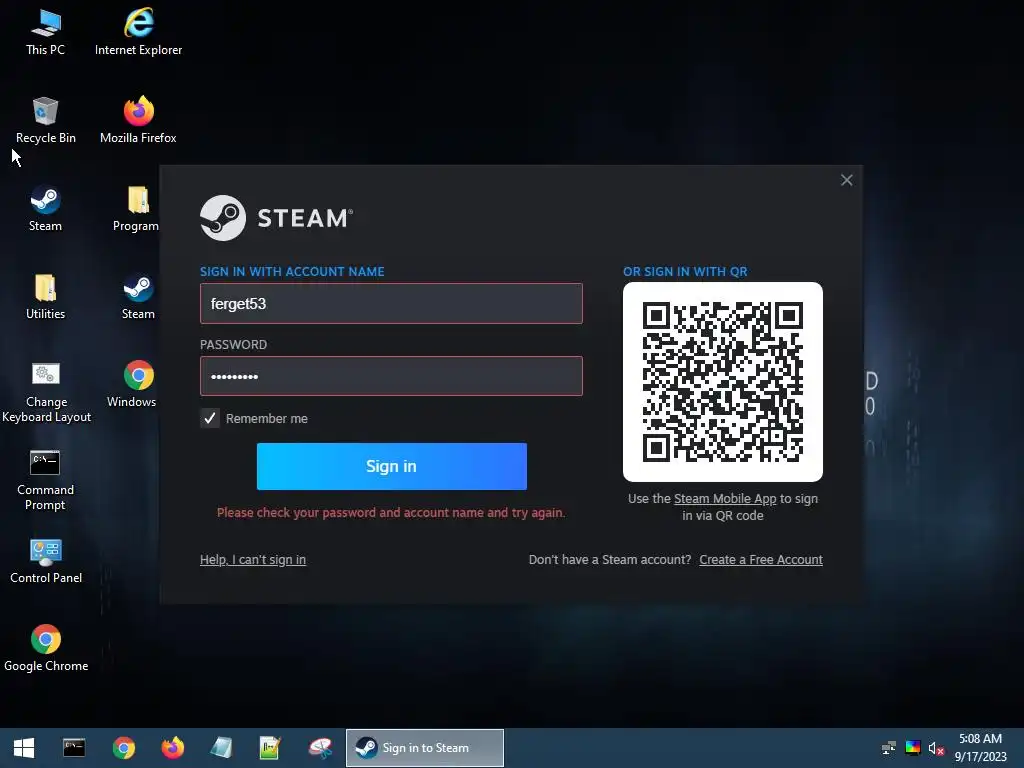This screenshot has width=1024, height=768.
Task: Launch Chrome from the taskbar
Action: click(x=123, y=748)
